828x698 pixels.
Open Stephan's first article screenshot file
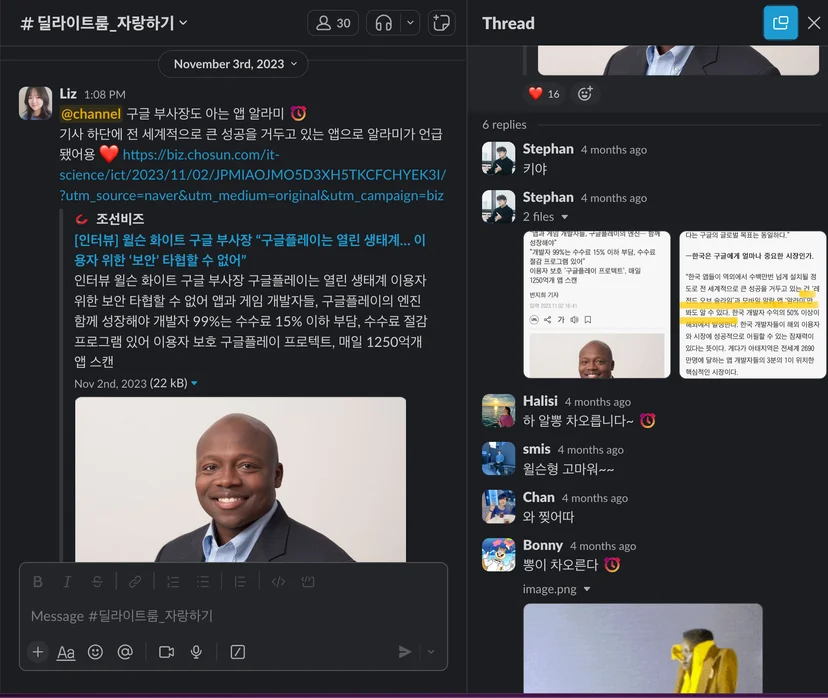597,305
